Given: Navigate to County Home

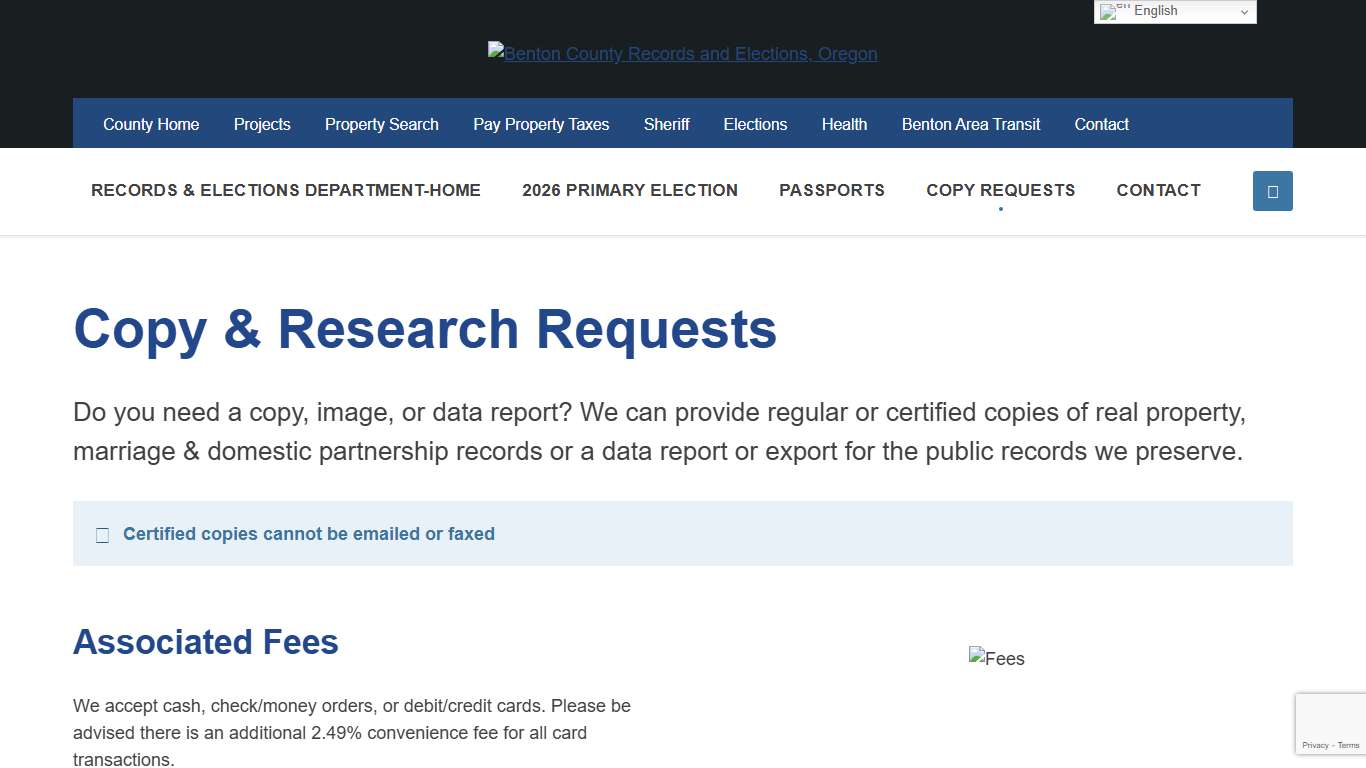Looking at the screenshot, I should 151,124.
